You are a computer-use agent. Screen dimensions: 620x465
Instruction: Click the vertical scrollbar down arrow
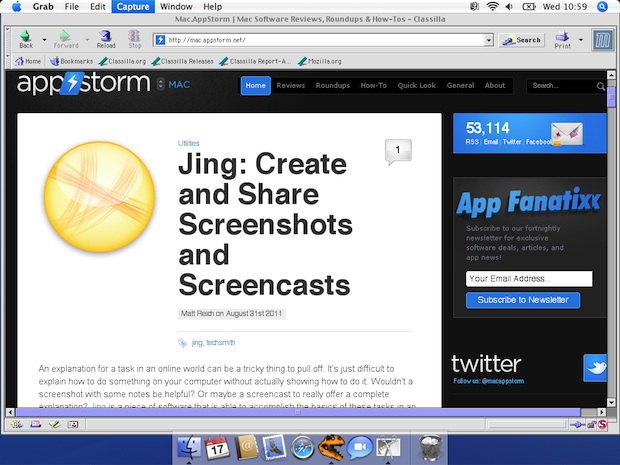click(x=611, y=403)
